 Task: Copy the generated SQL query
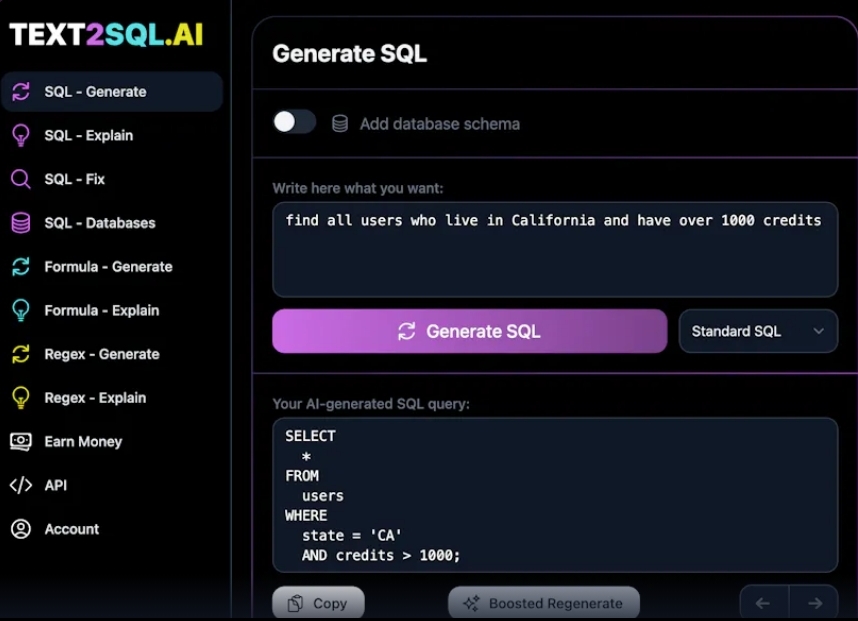(x=318, y=603)
